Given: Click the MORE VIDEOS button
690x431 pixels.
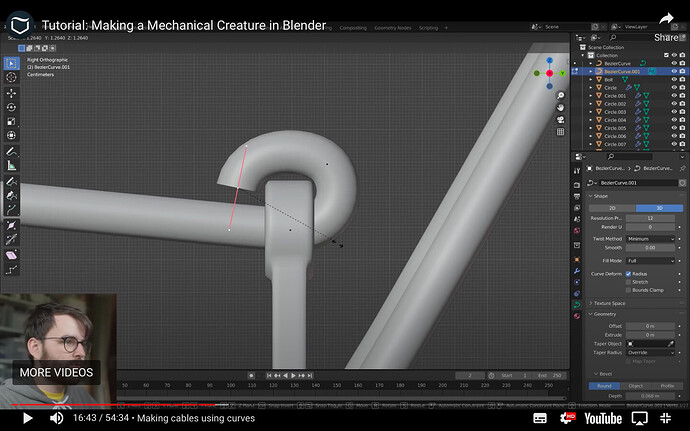Looking at the screenshot, I should (x=56, y=372).
